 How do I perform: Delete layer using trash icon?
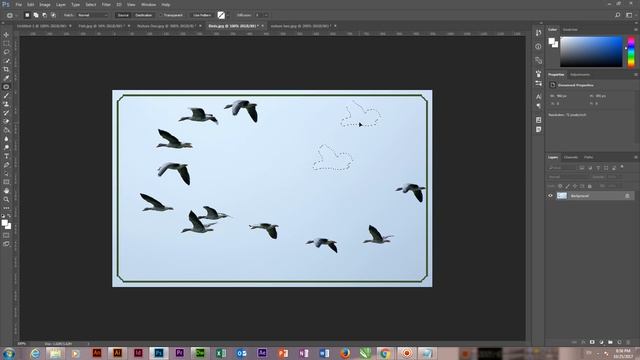click(628, 342)
